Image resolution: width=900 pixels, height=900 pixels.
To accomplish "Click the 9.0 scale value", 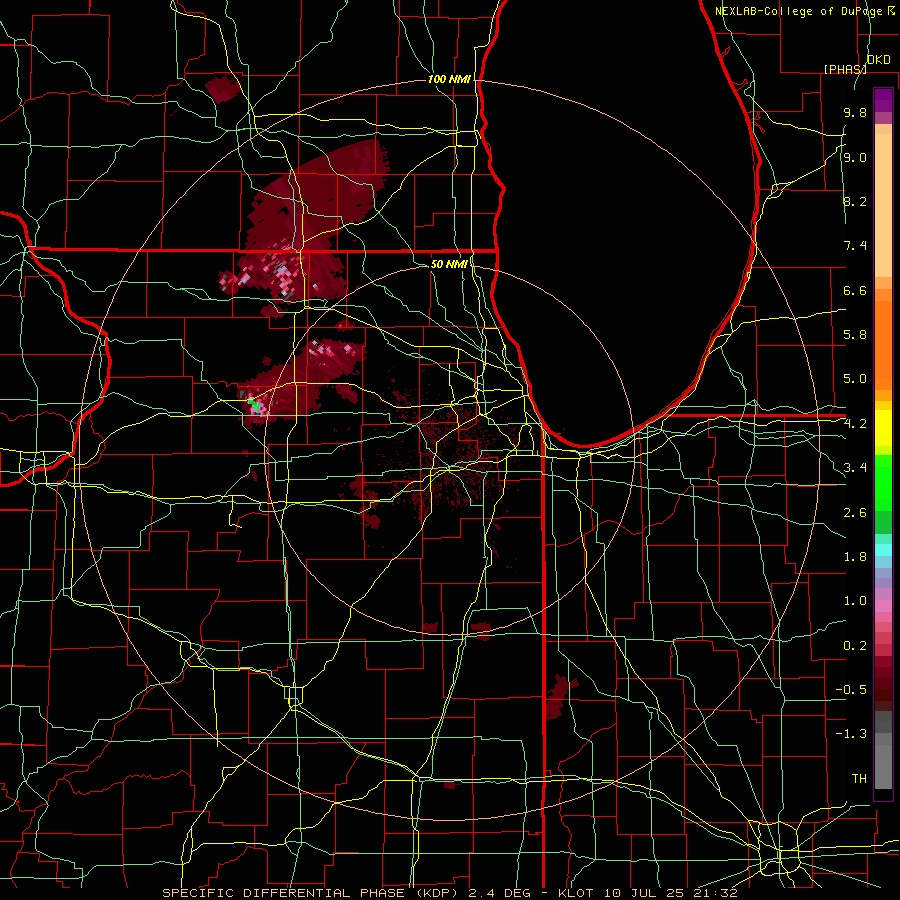I will click(855, 157).
